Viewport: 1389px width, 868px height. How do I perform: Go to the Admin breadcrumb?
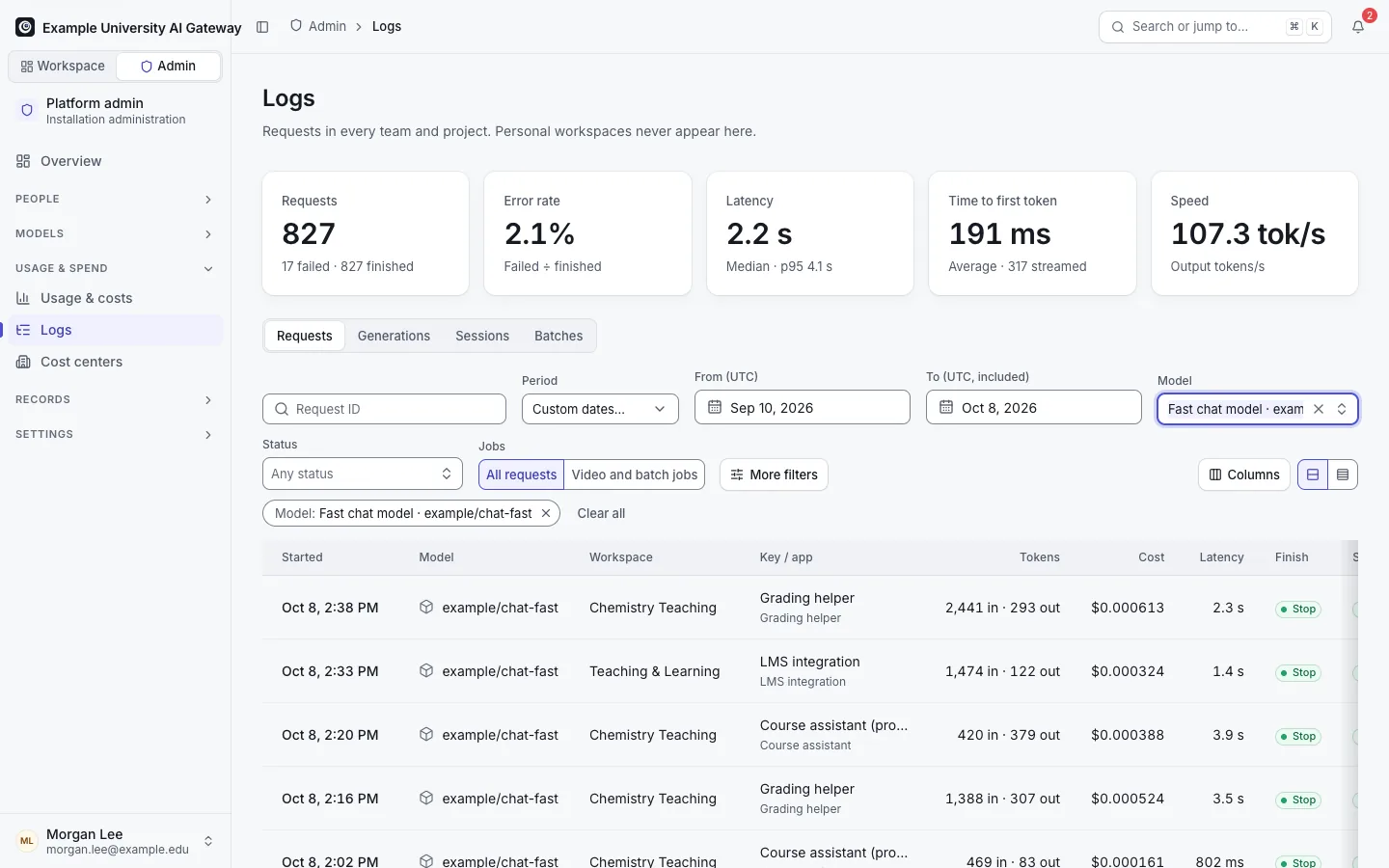pos(318,27)
